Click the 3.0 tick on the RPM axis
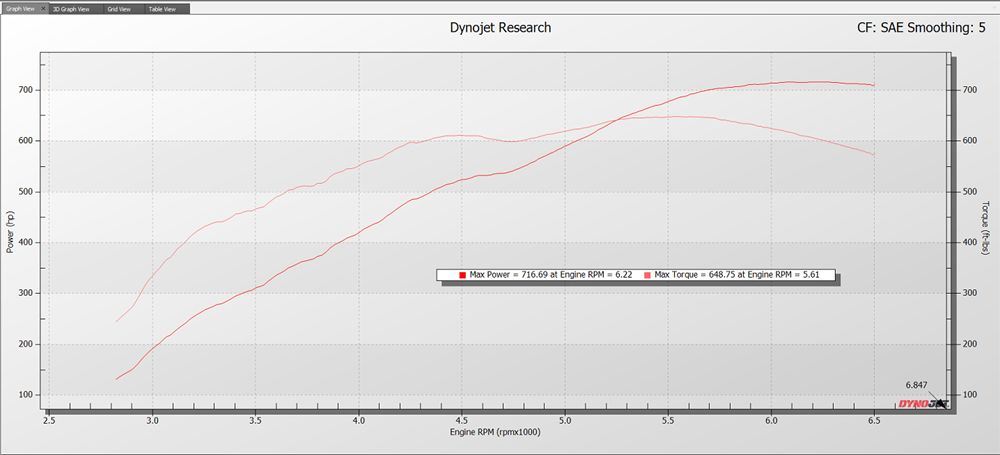Viewport: 1000px width, 455px height. (153, 422)
